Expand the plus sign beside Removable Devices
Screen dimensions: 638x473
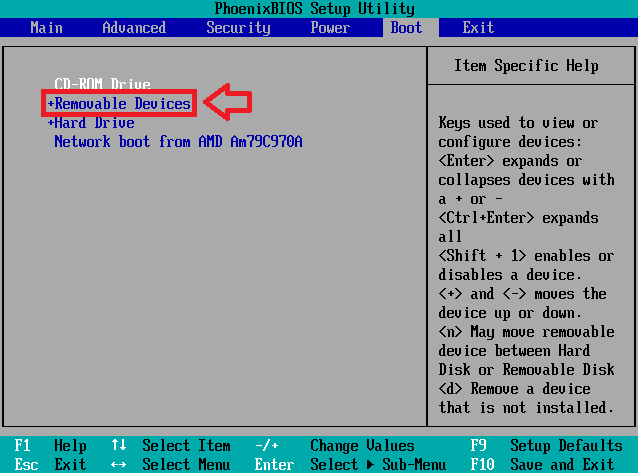(x=51, y=103)
